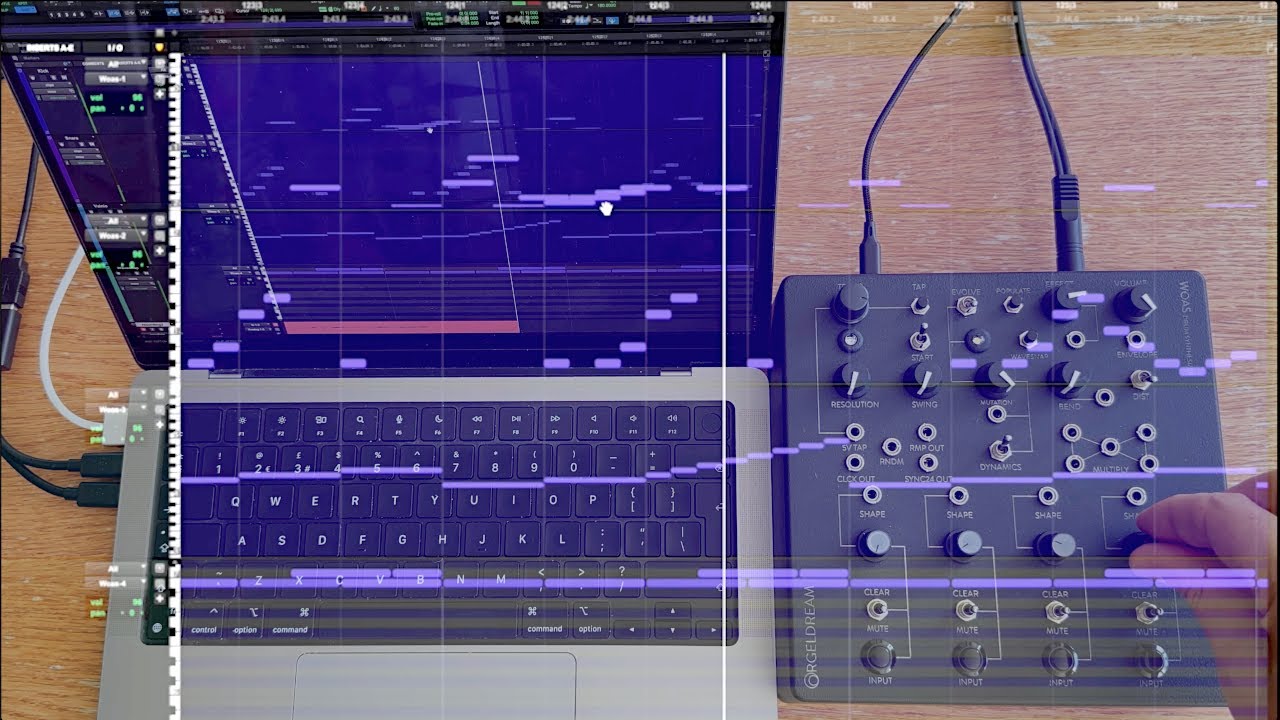Viewport: 1280px width, 720px height.
Task: Open the Woas-1 track name dropdown
Action: pos(117,79)
